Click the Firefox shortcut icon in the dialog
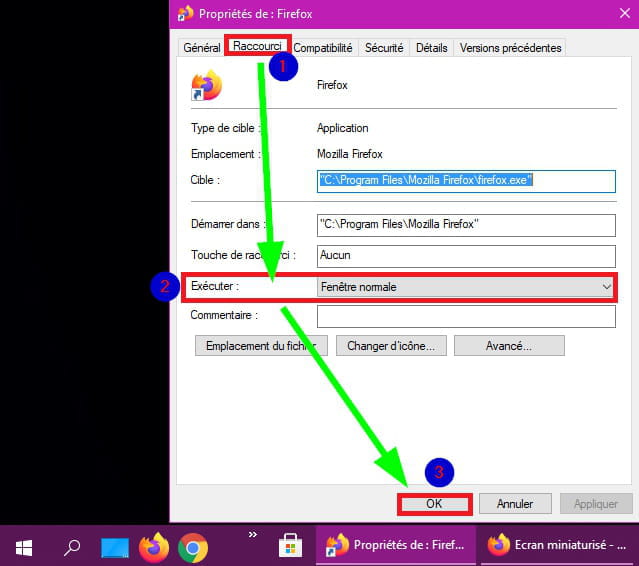639x566 pixels. click(x=207, y=85)
